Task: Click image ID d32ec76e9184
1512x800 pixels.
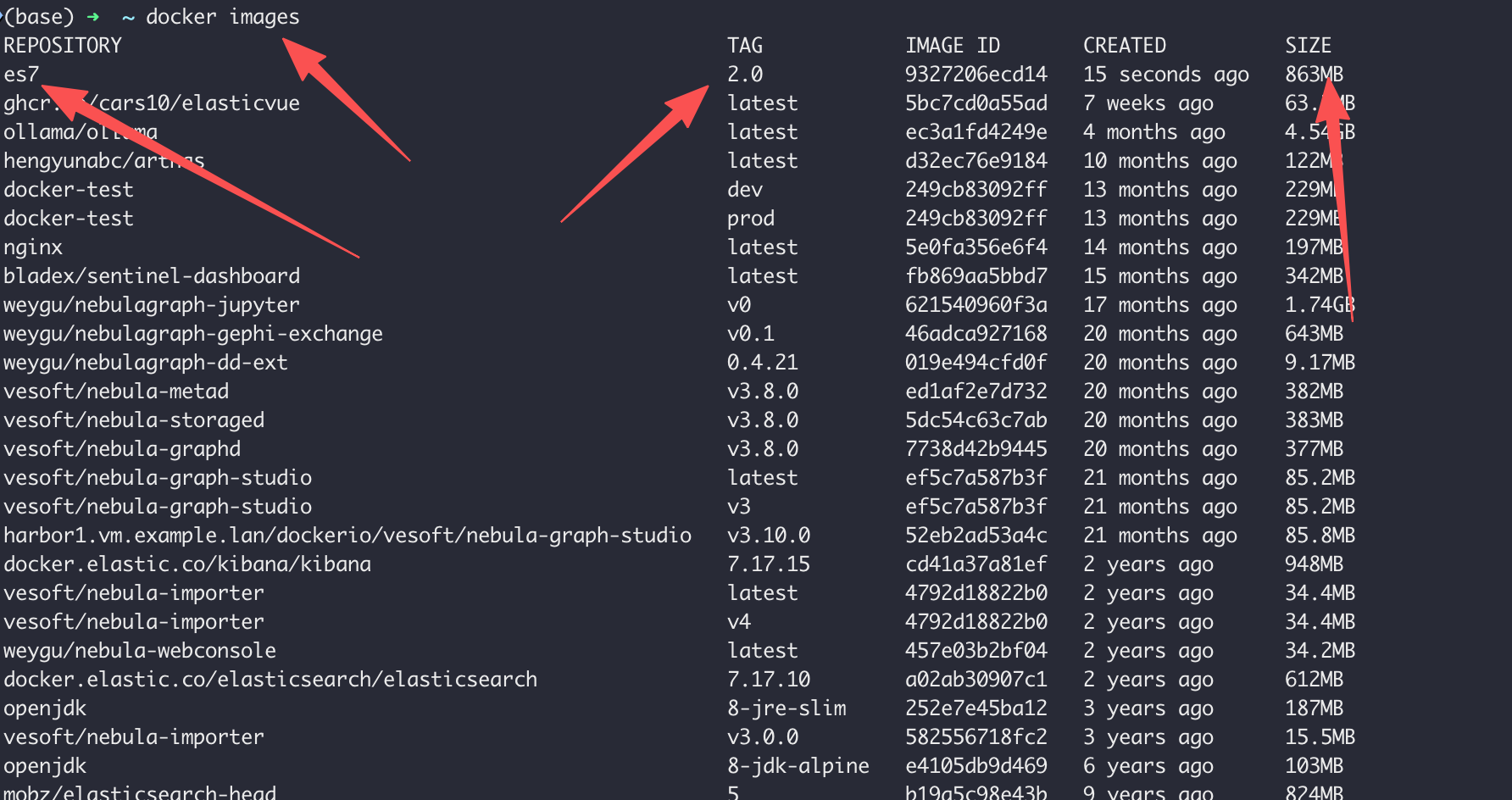Action: pyautogui.click(x=976, y=161)
